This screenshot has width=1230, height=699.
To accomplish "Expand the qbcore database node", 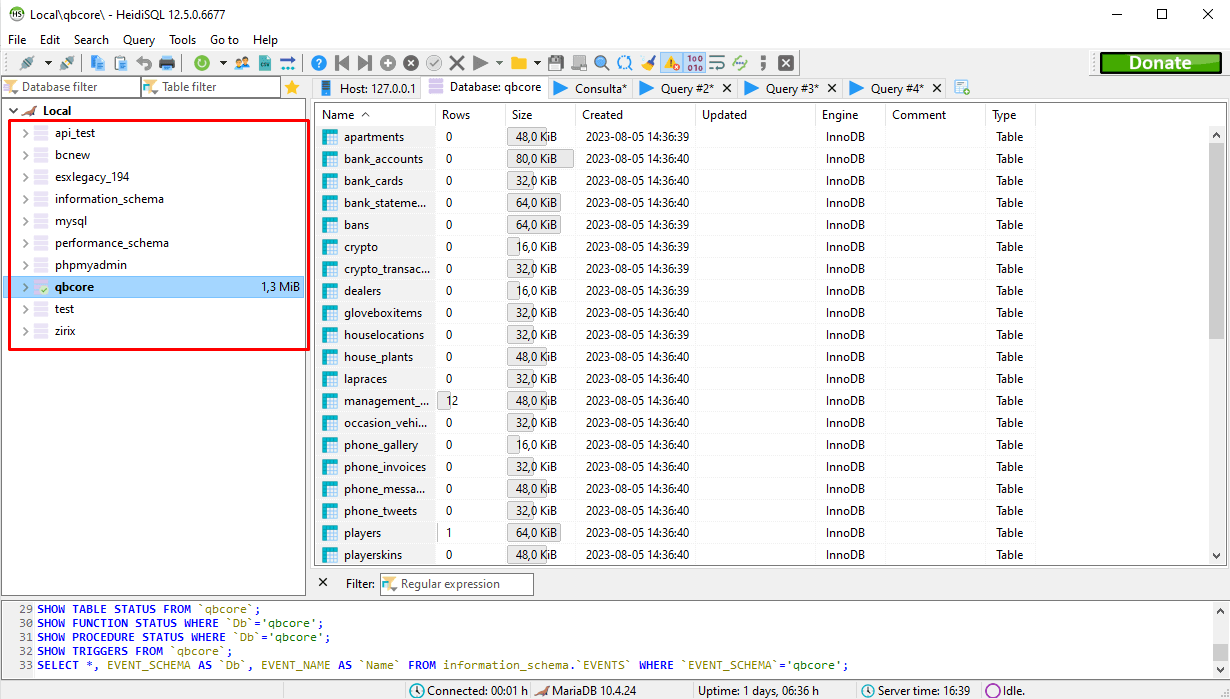I will 25,287.
